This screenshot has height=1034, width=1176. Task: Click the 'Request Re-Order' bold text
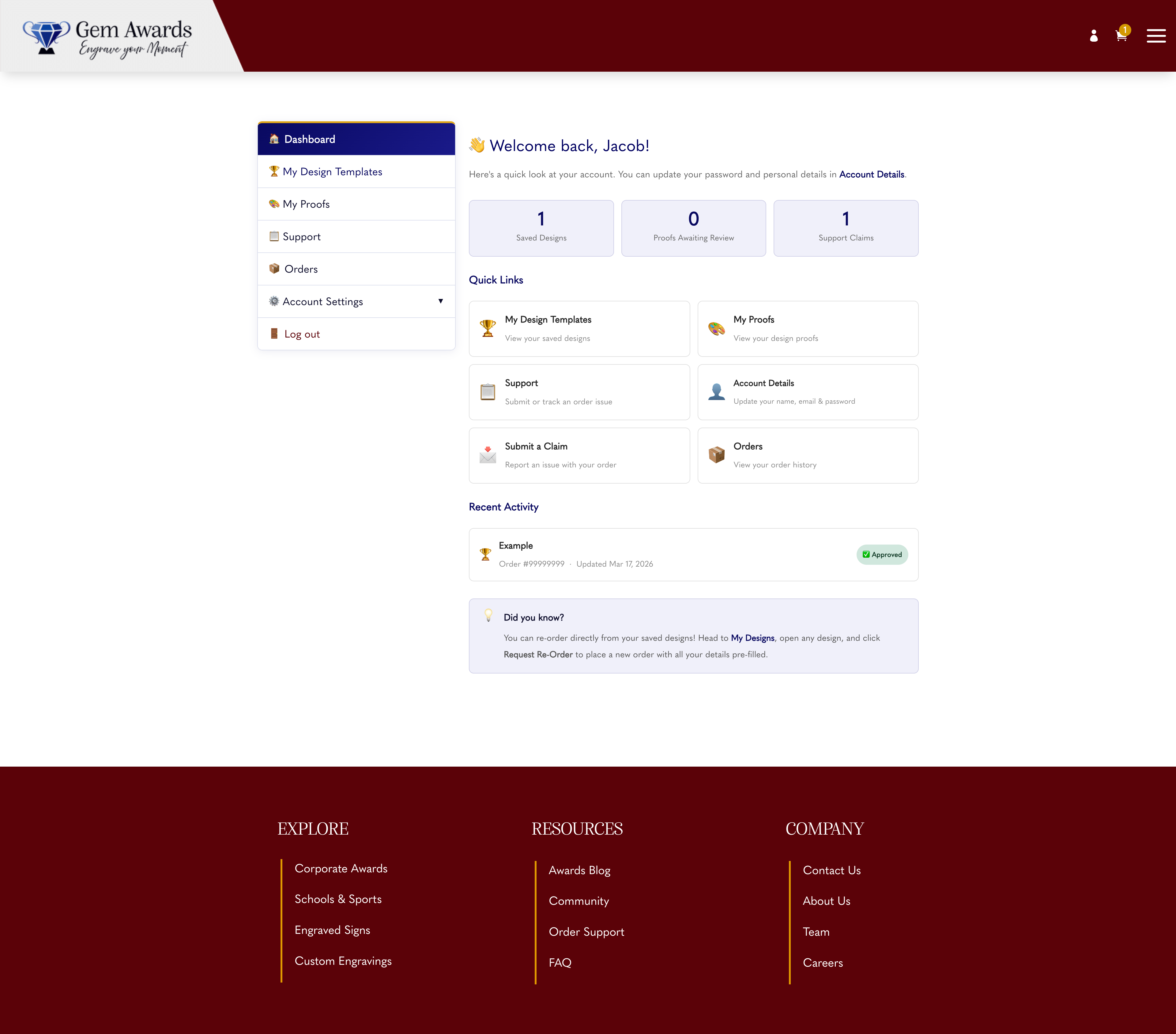538,654
